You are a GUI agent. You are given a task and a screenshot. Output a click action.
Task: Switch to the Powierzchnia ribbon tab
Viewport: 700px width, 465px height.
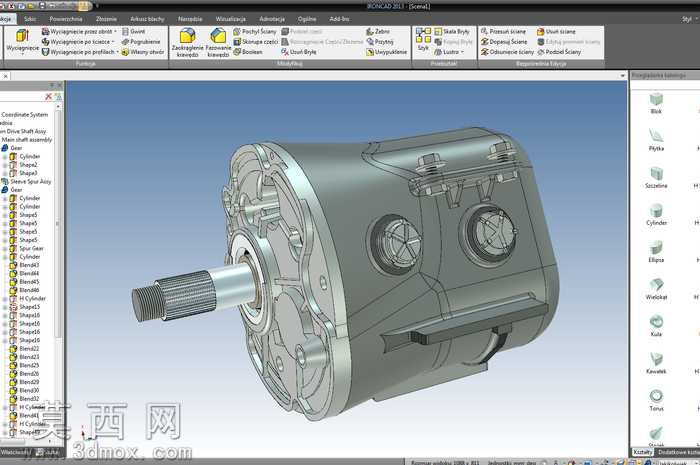66,19
